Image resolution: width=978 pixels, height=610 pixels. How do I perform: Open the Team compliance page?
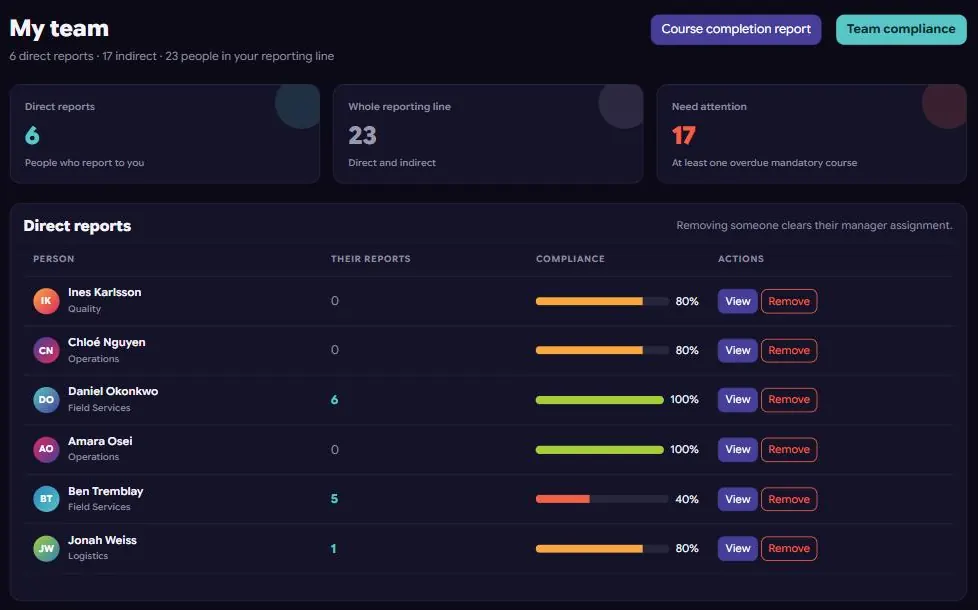(x=901, y=29)
